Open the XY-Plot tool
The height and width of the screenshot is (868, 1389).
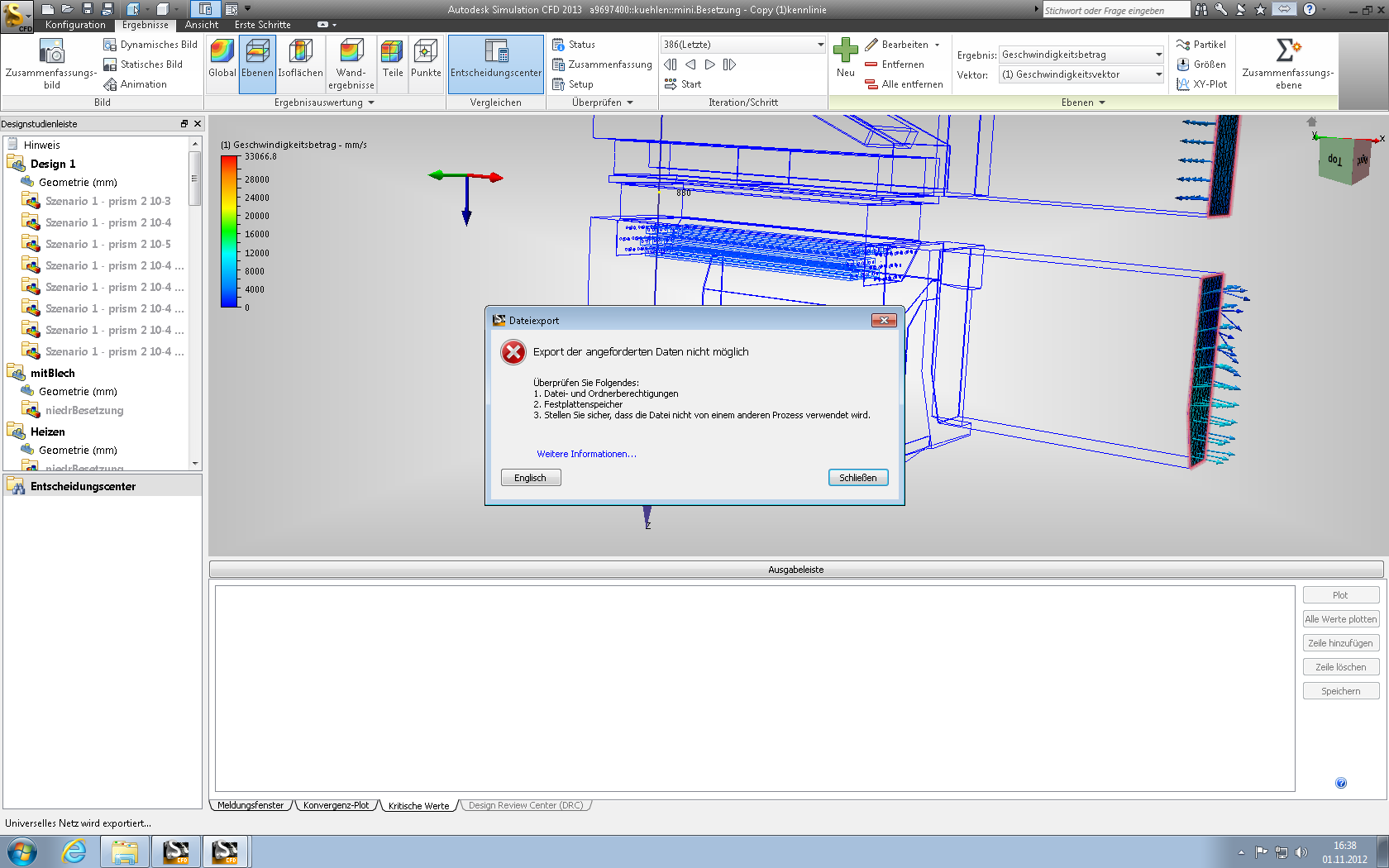(x=1202, y=84)
